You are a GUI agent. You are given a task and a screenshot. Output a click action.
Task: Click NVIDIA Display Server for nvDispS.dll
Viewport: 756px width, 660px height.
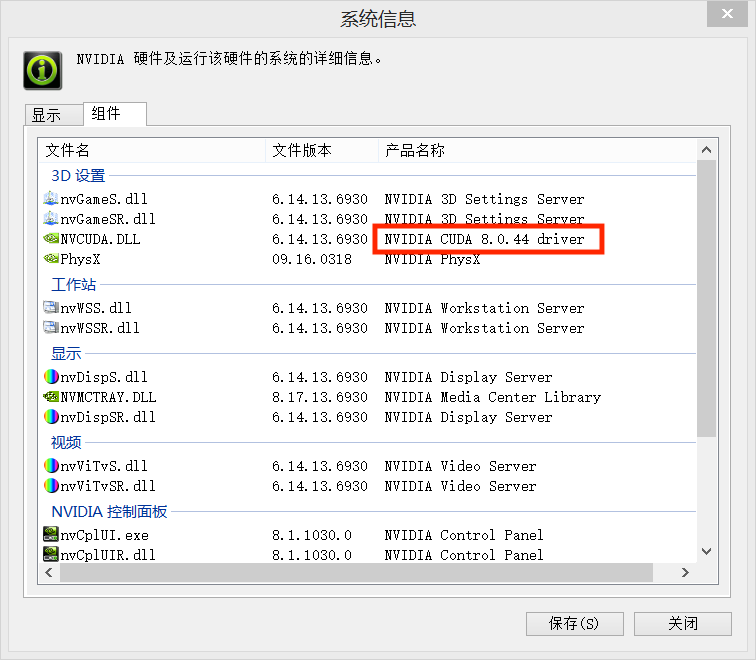(468, 377)
